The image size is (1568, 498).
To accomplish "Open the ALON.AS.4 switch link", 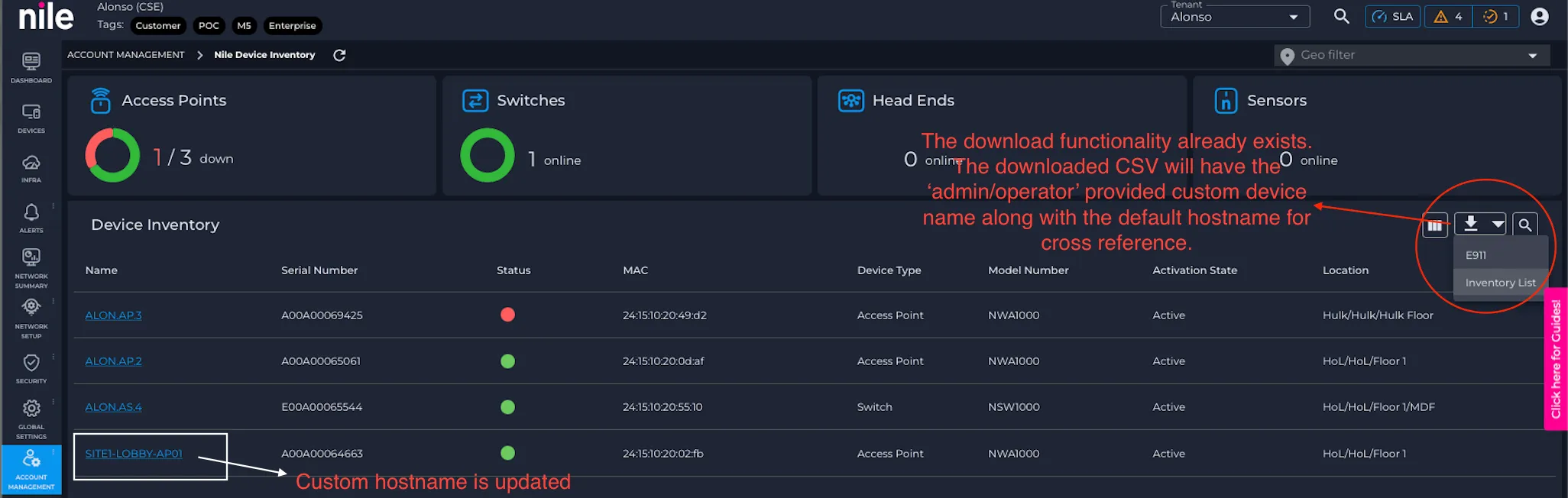I will 113,406.
